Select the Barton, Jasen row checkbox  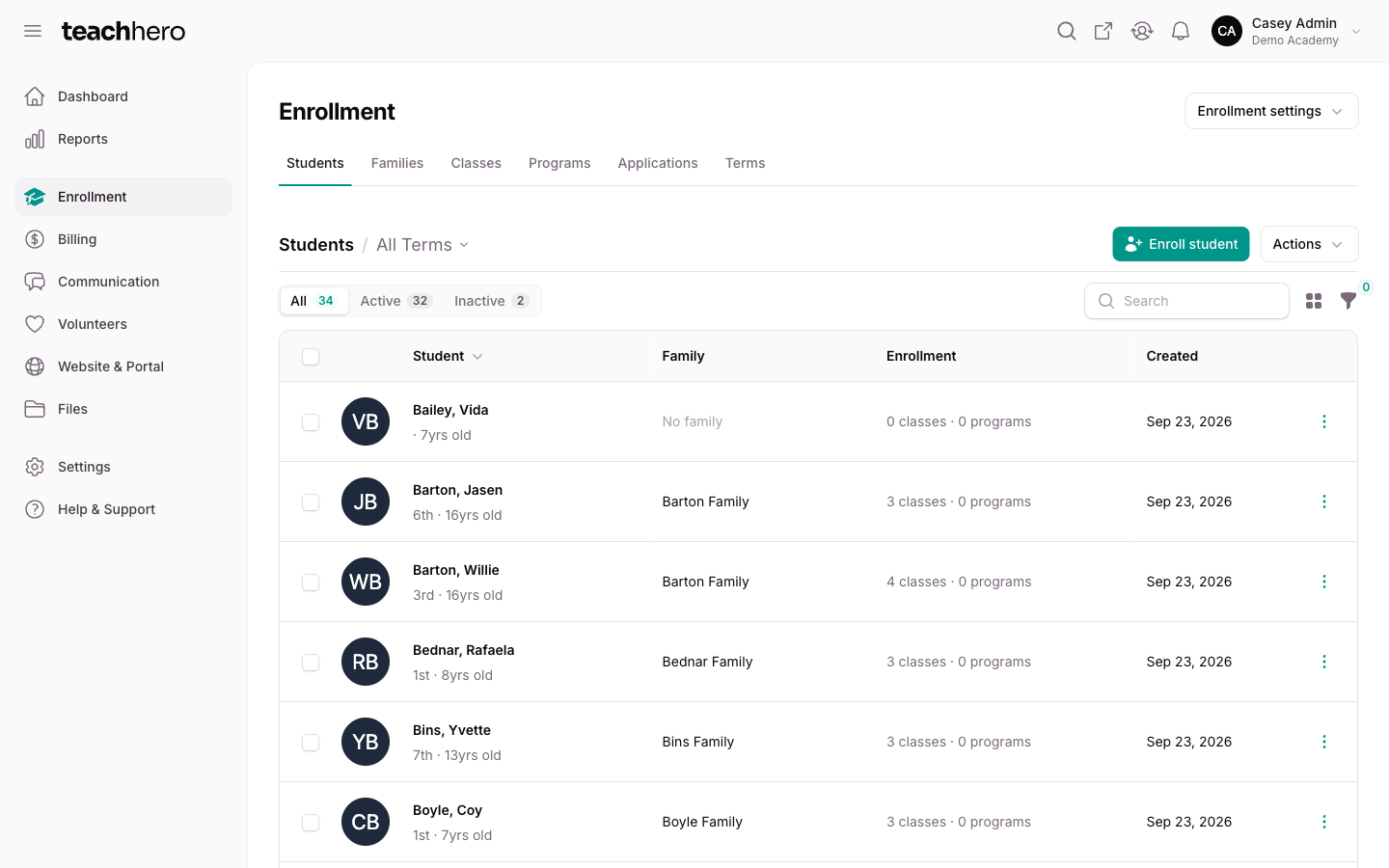tap(311, 502)
